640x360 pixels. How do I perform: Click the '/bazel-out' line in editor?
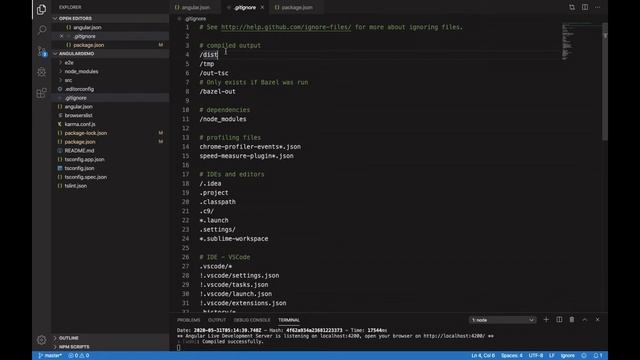(x=218, y=91)
